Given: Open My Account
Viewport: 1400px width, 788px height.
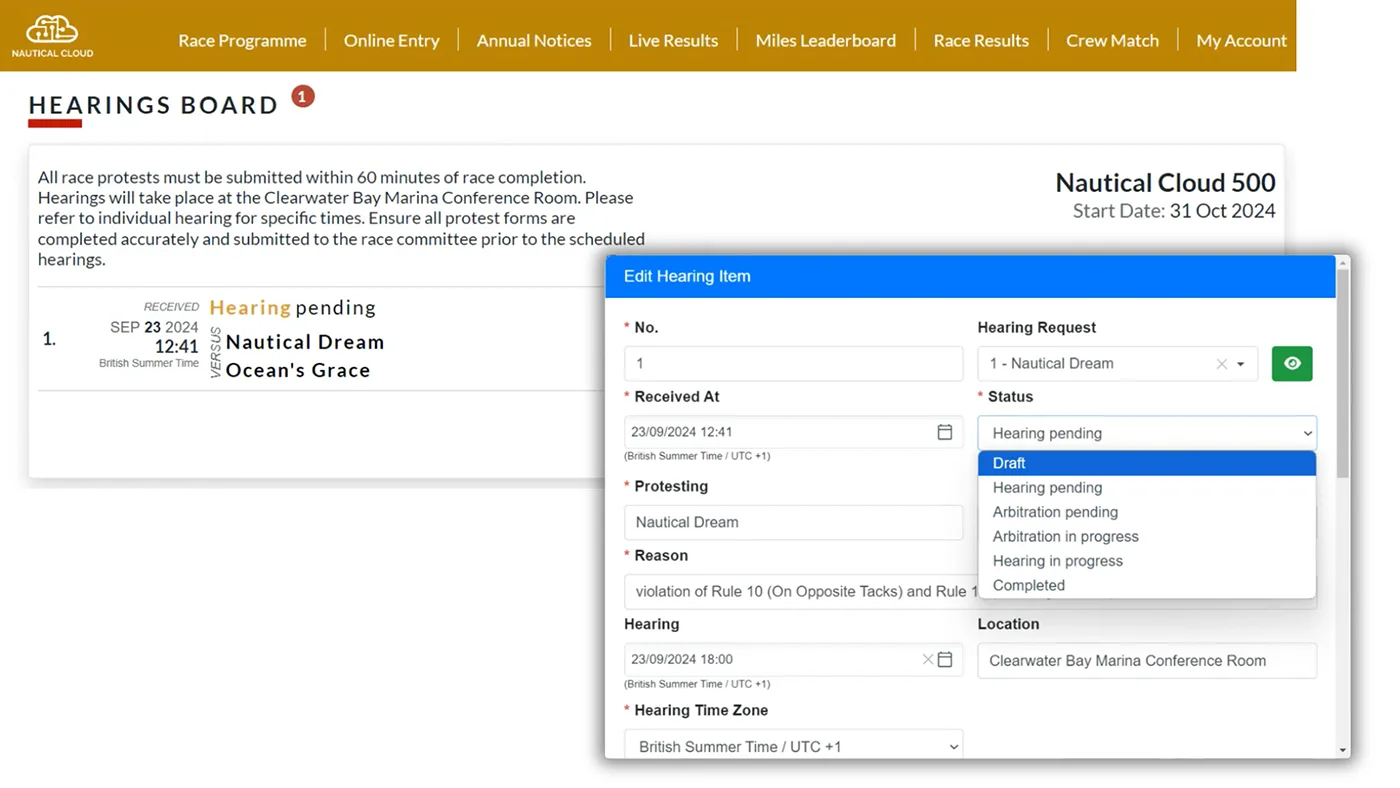Looking at the screenshot, I should click(1241, 40).
